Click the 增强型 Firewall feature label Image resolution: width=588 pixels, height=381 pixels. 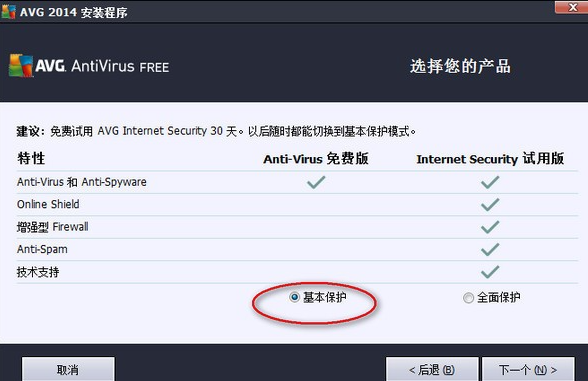[x=52, y=227]
